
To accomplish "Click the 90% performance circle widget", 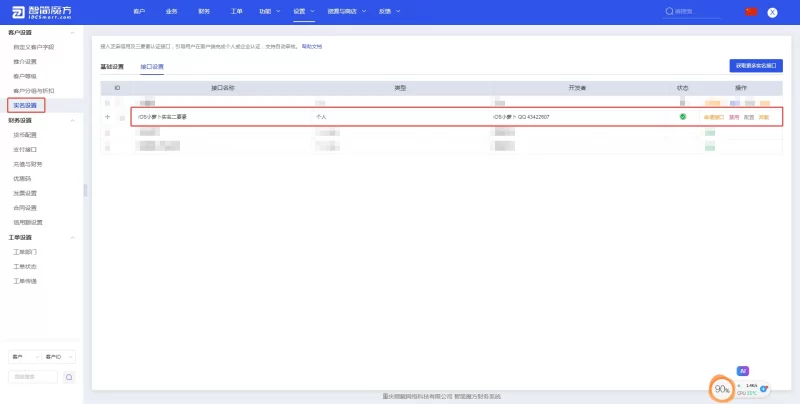I will 721,388.
